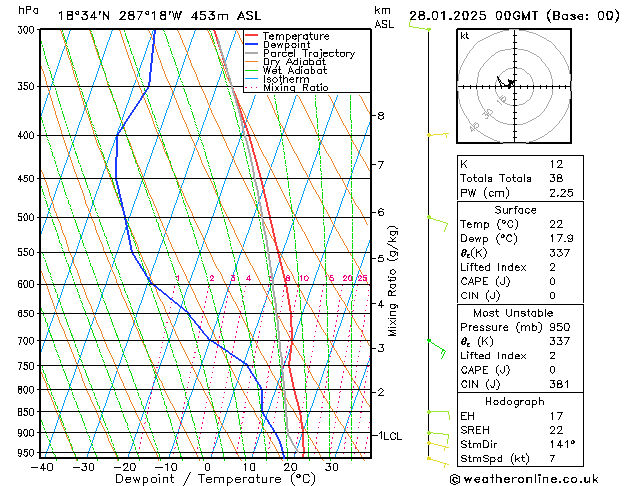The width and height of the screenshot is (629, 486).
Task: Click the 0 temperature axis label
Action: pyautogui.click(x=207, y=467)
